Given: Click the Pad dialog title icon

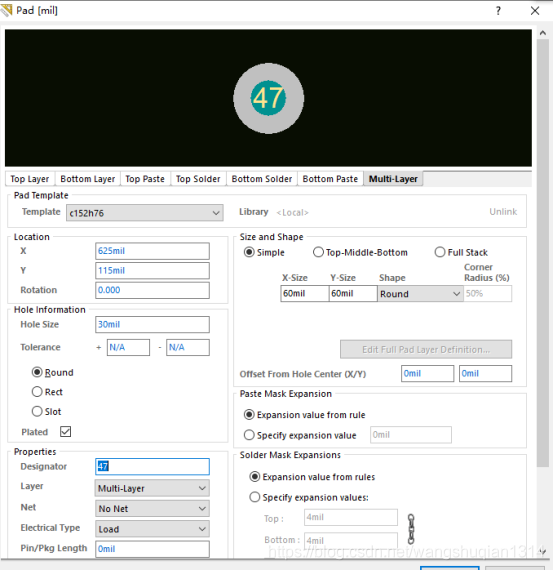Looking at the screenshot, I should click(6, 10).
